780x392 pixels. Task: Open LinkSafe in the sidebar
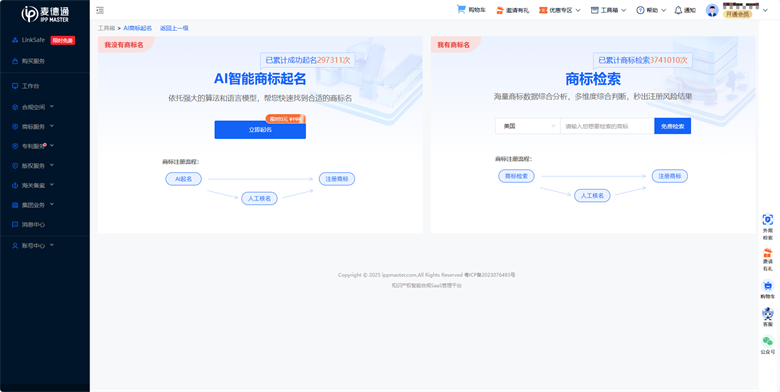point(33,40)
